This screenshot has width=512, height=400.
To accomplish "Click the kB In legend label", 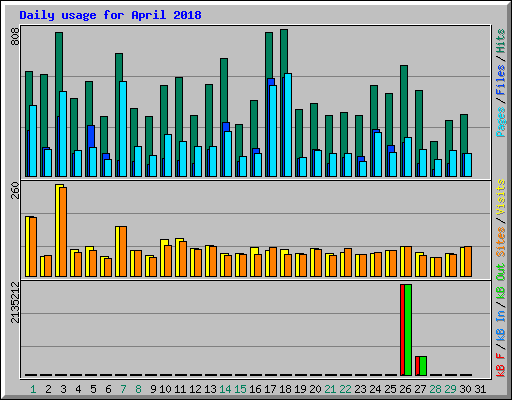I will [501, 325].
